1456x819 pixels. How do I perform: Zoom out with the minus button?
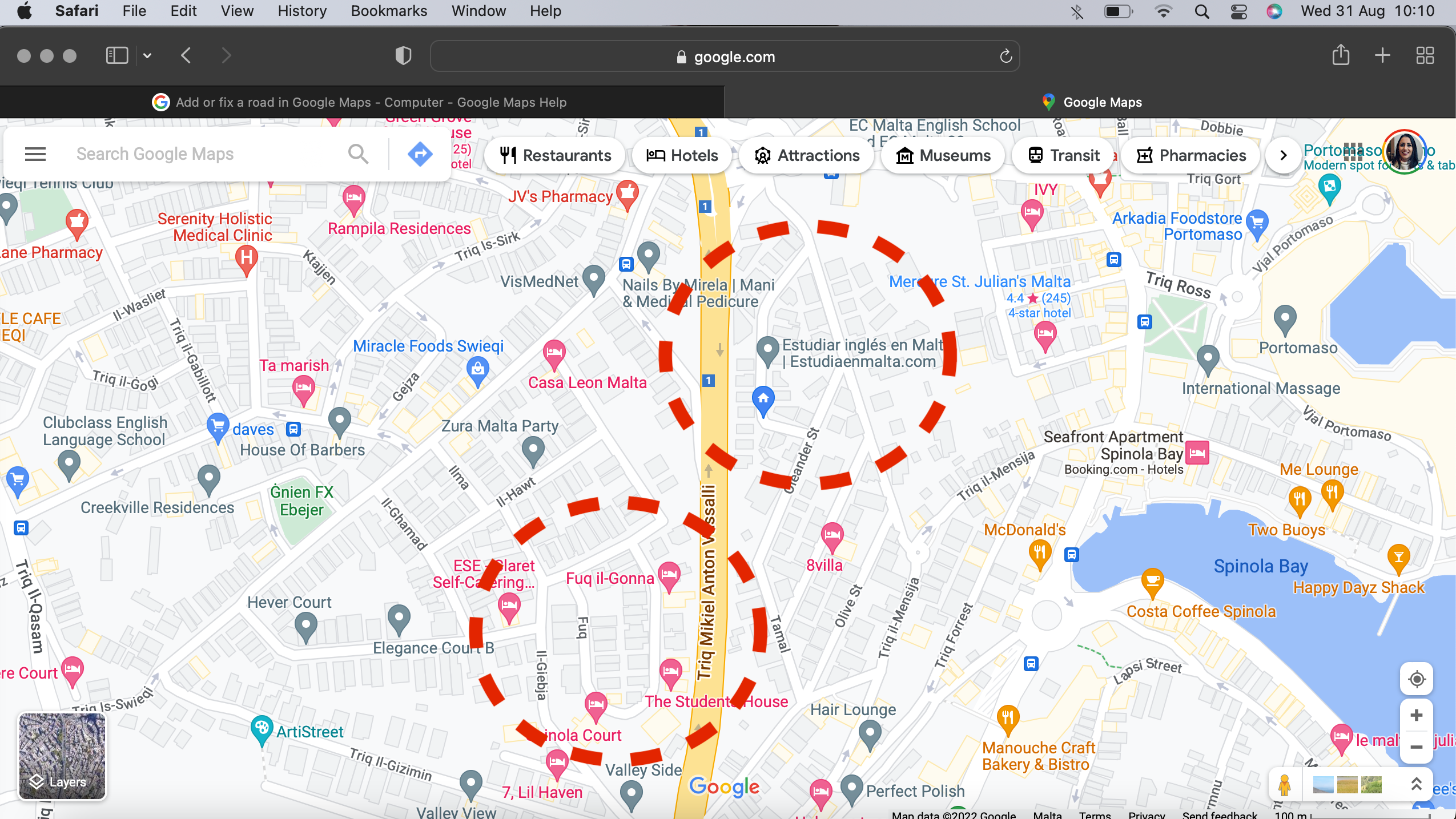(x=1417, y=748)
